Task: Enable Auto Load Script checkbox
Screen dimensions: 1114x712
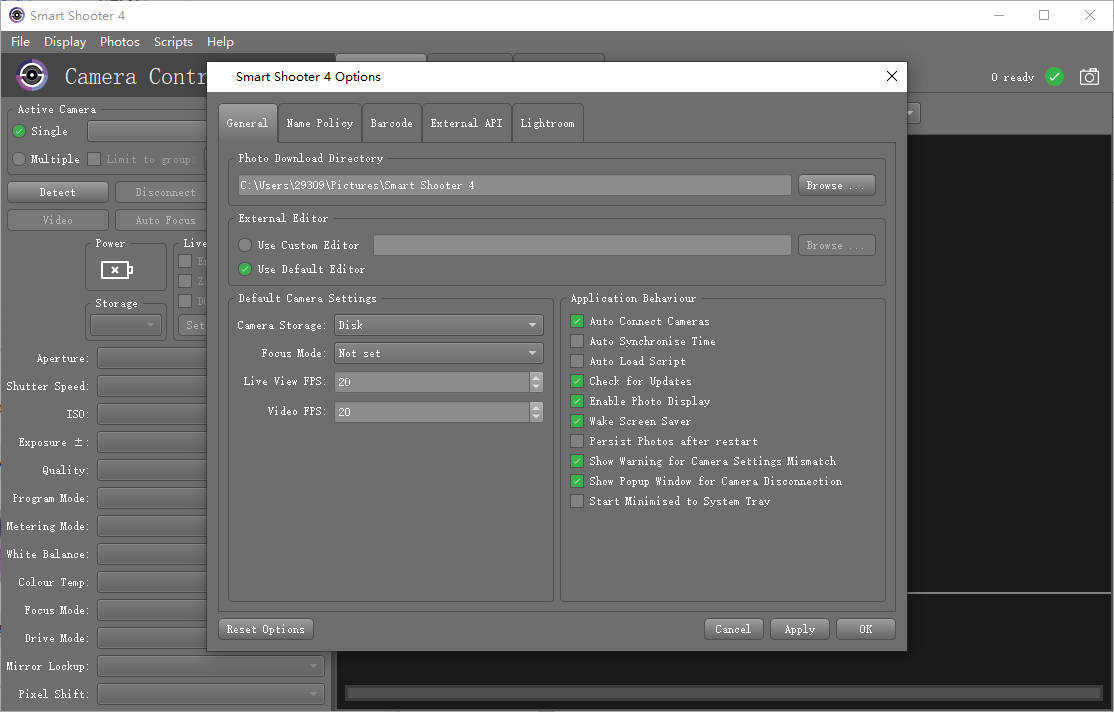Action: pyautogui.click(x=577, y=361)
